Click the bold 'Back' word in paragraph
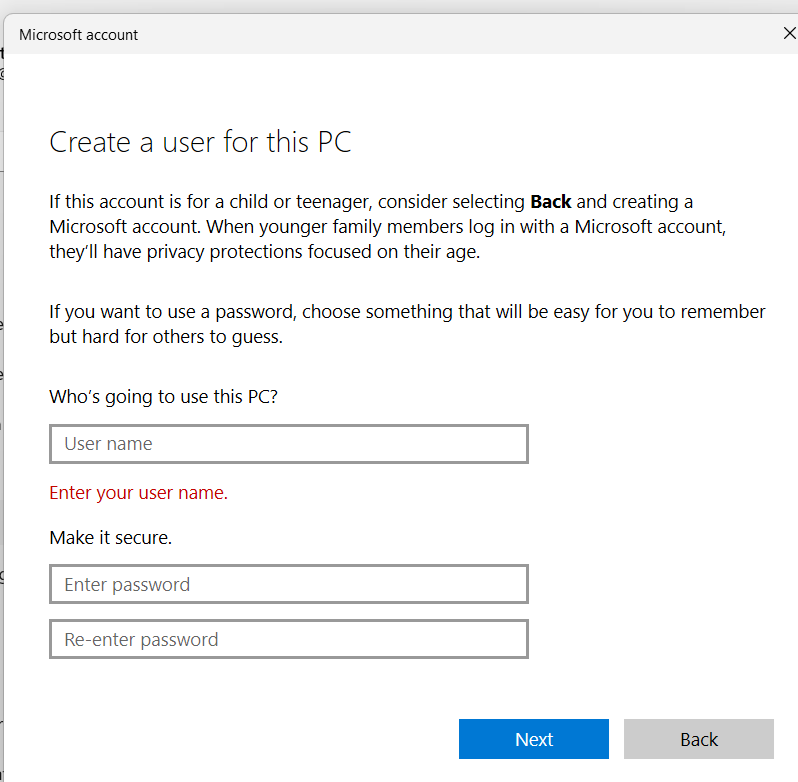Screen dimensions: 798x782 click(x=551, y=201)
